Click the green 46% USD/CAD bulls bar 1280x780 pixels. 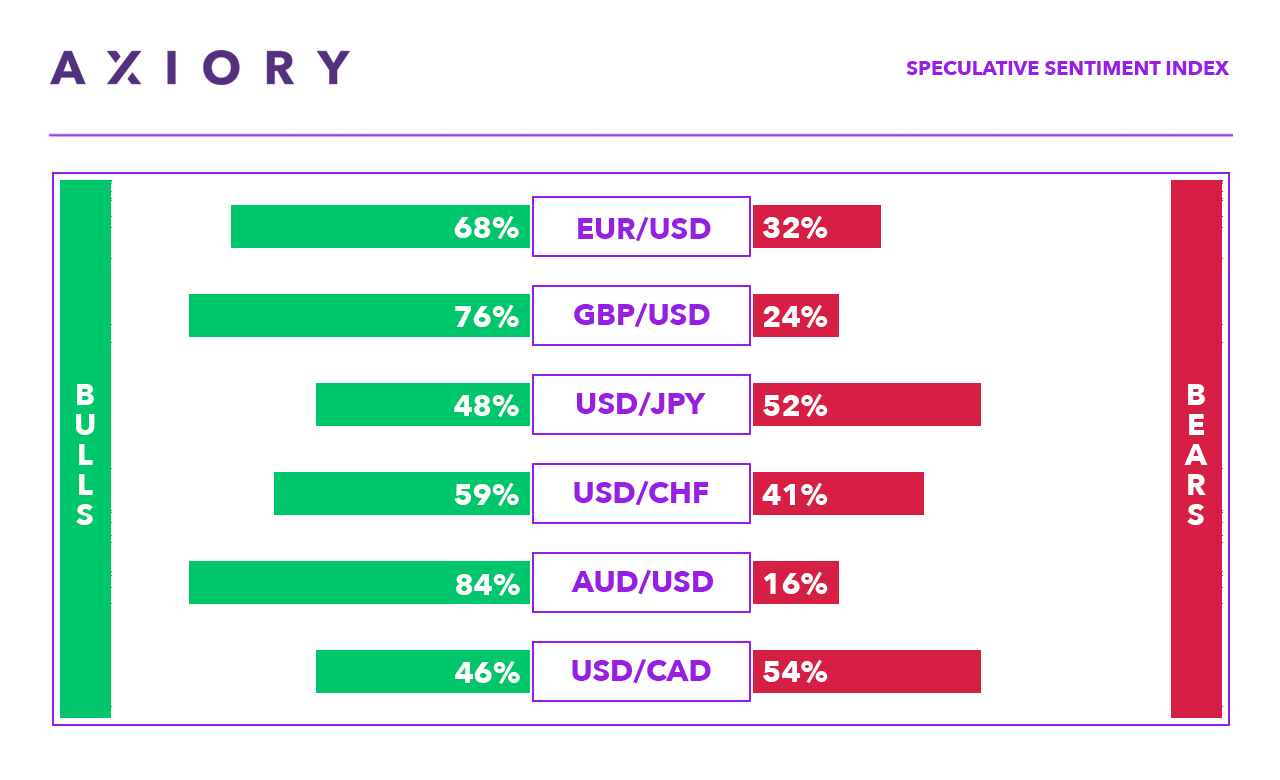click(423, 672)
